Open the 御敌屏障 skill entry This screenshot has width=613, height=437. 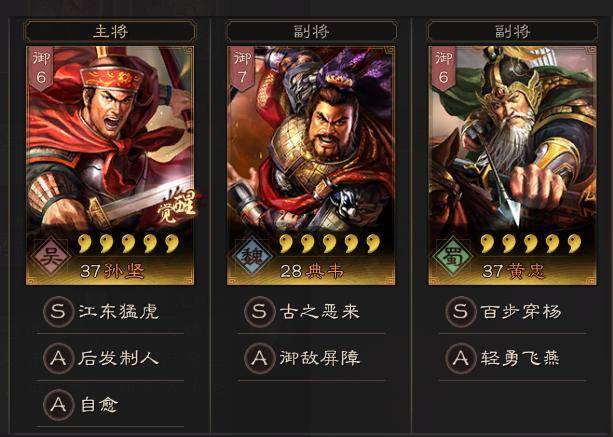point(311,358)
